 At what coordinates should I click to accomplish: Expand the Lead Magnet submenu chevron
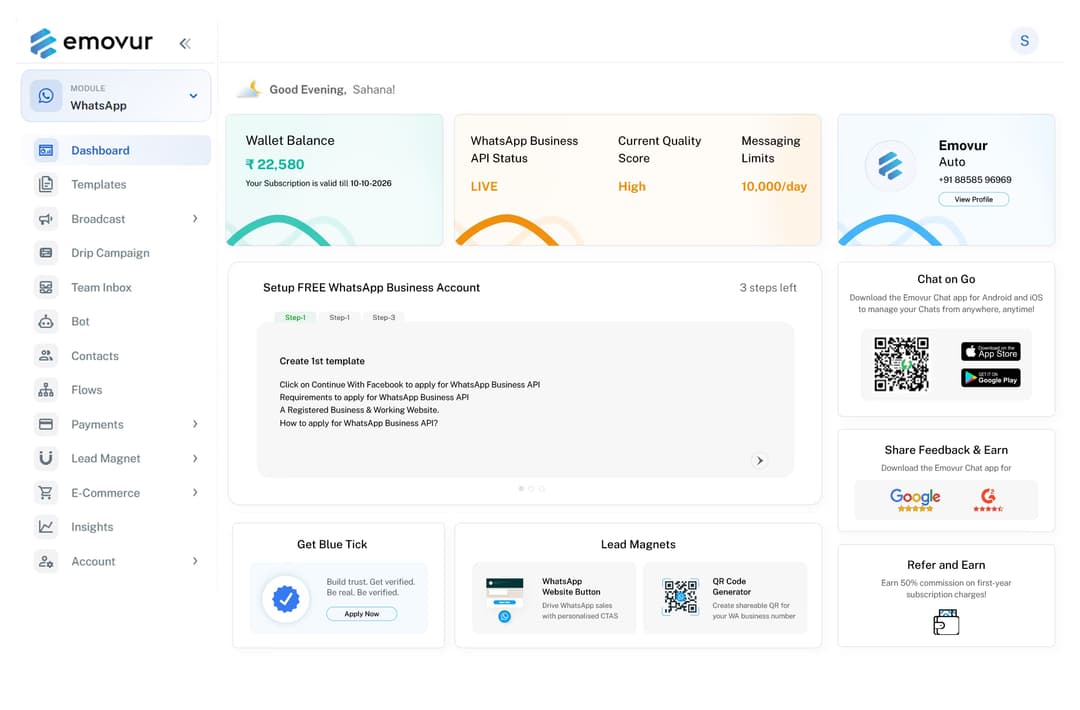pos(195,458)
